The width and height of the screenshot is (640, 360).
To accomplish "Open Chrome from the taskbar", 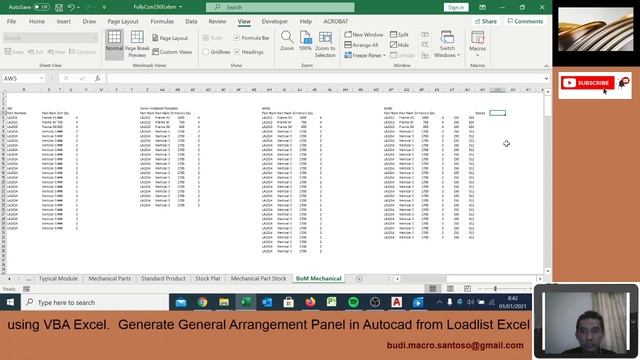I will 202,302.
